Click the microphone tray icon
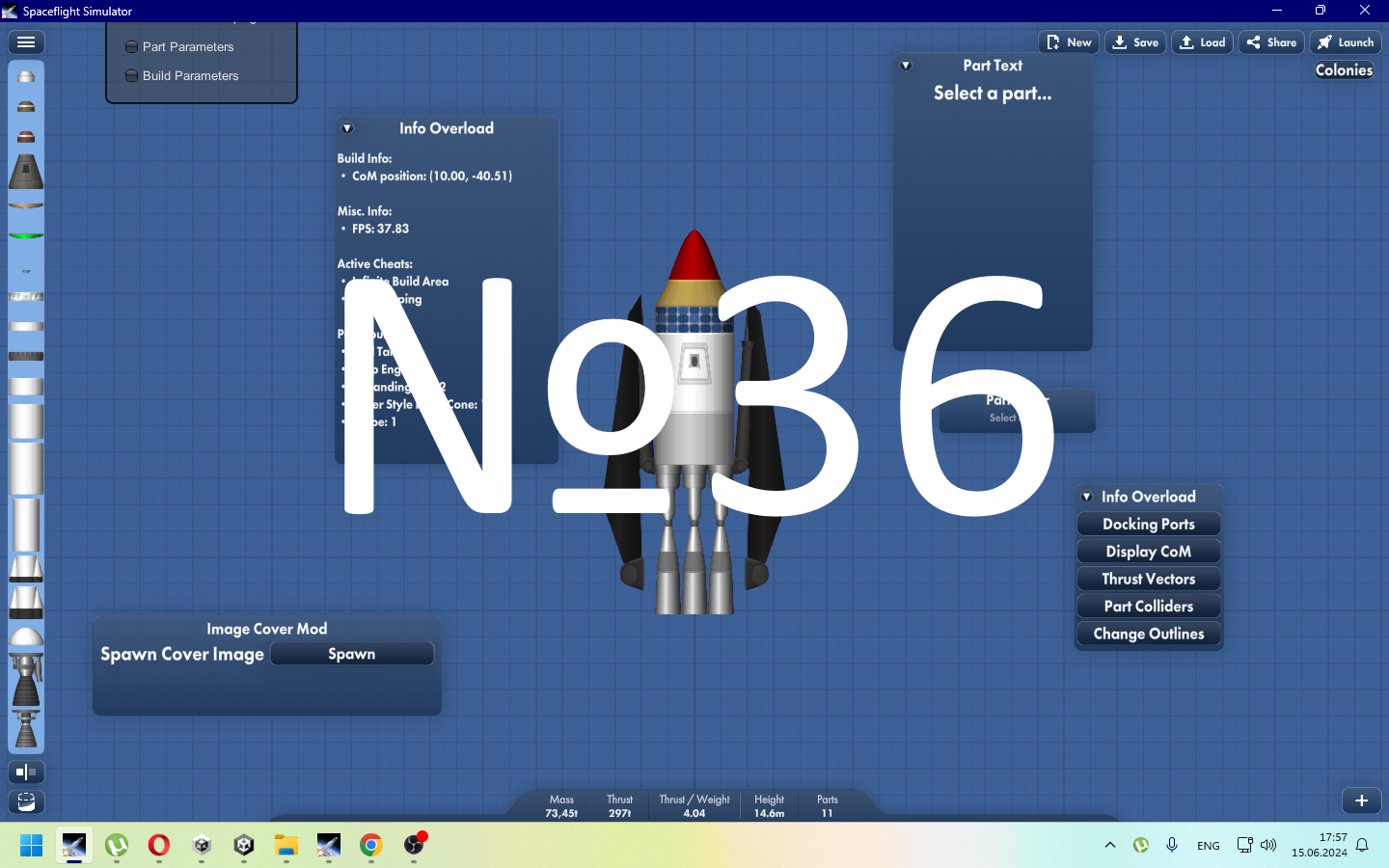The image size is (1389, 868). point(1172,845)
